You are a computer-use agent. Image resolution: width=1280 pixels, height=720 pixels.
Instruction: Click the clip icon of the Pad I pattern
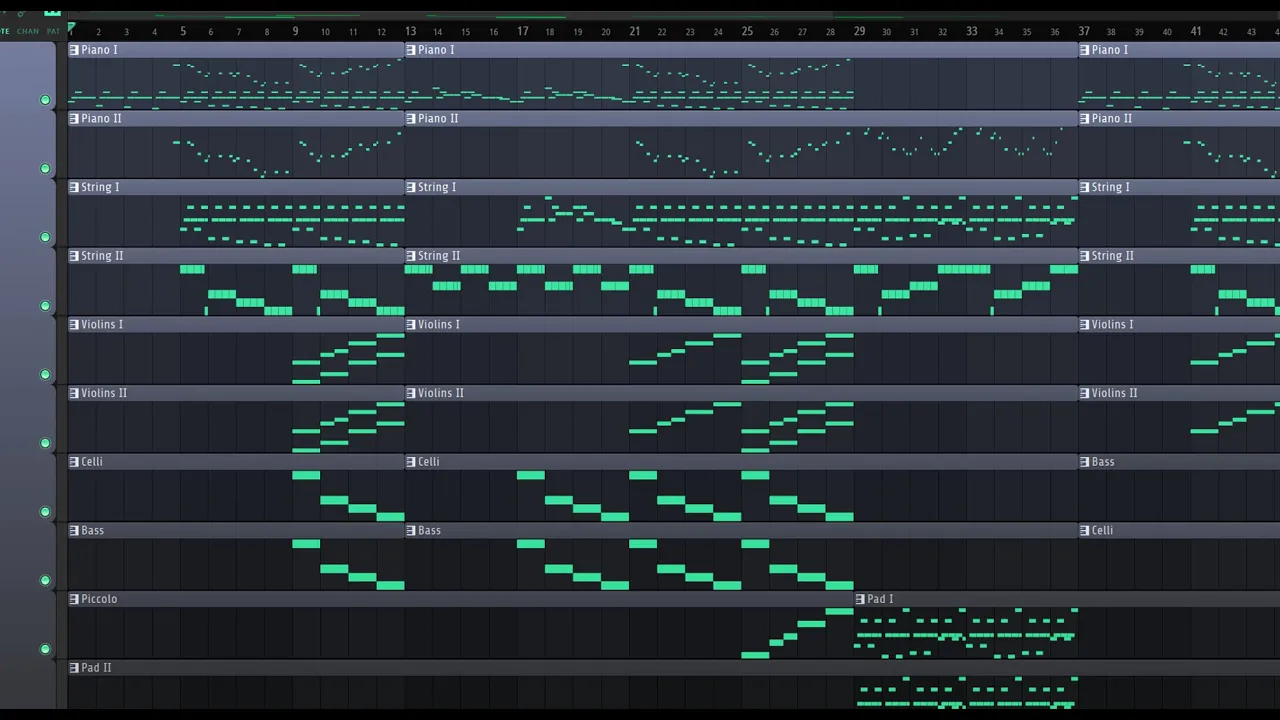pos(861,599)
